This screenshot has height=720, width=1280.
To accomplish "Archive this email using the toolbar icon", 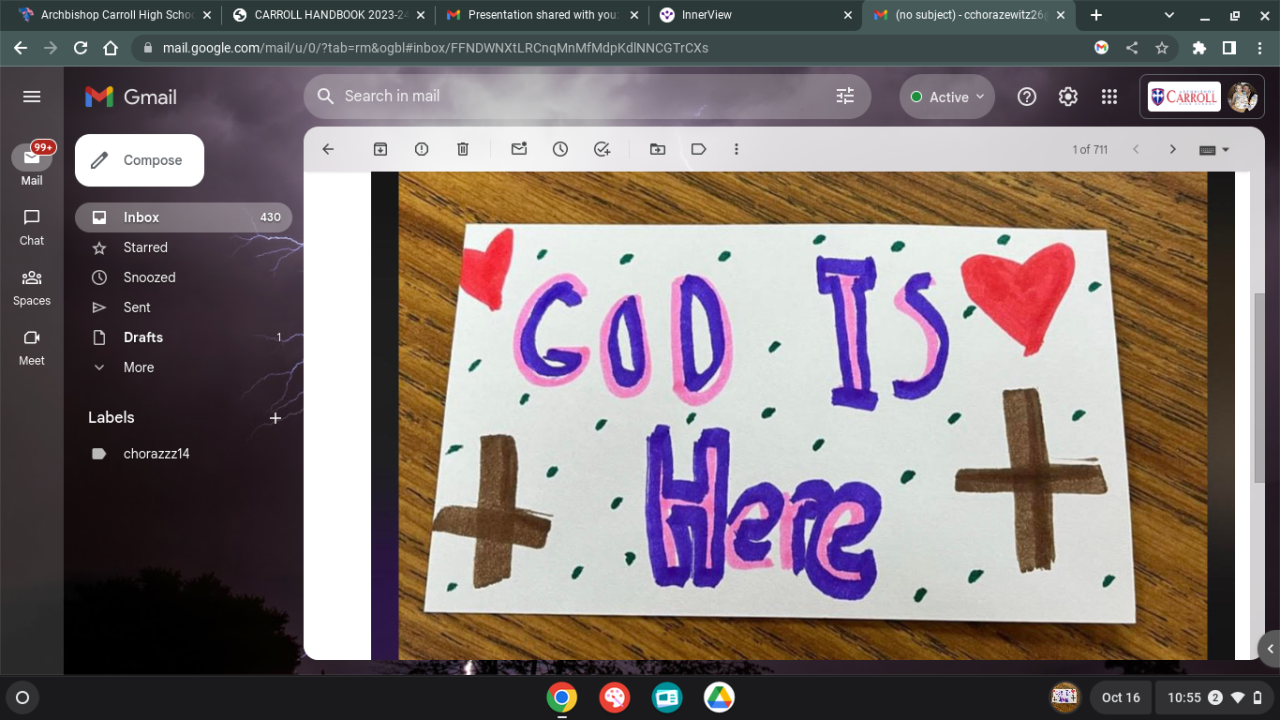I will coord(380,149).
